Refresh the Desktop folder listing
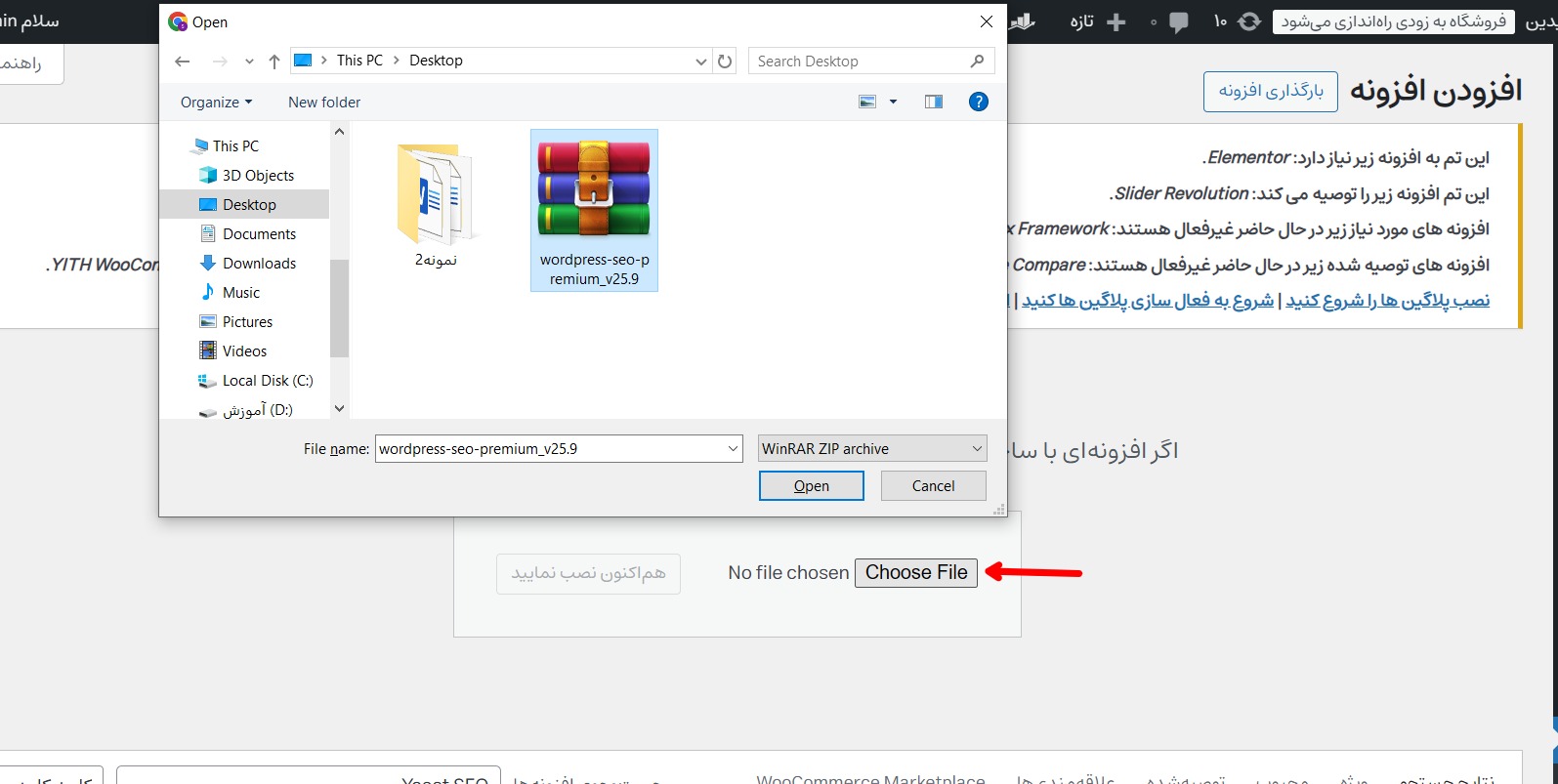The height and width of the screenshot is (784, 1558). click(725, 62)
